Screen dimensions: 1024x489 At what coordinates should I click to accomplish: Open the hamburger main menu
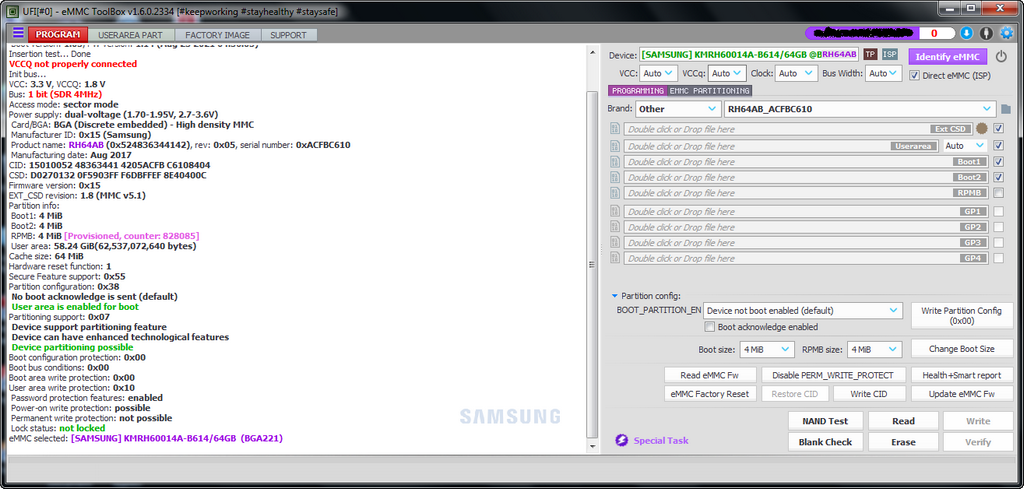[x=18, y=33]
